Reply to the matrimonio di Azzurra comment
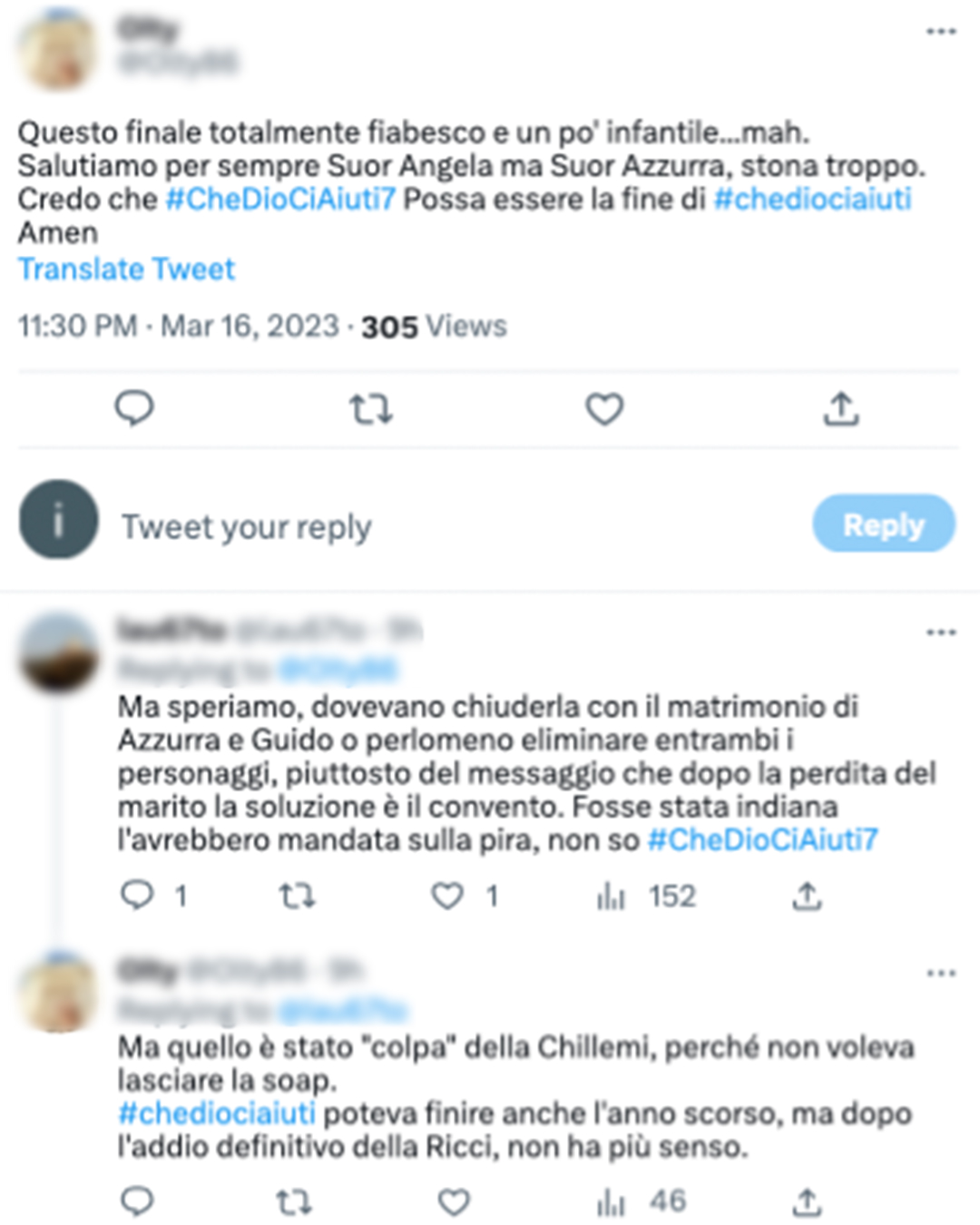Image resolution: width=980 pixels, height=1225 pixels. (137, 896)
